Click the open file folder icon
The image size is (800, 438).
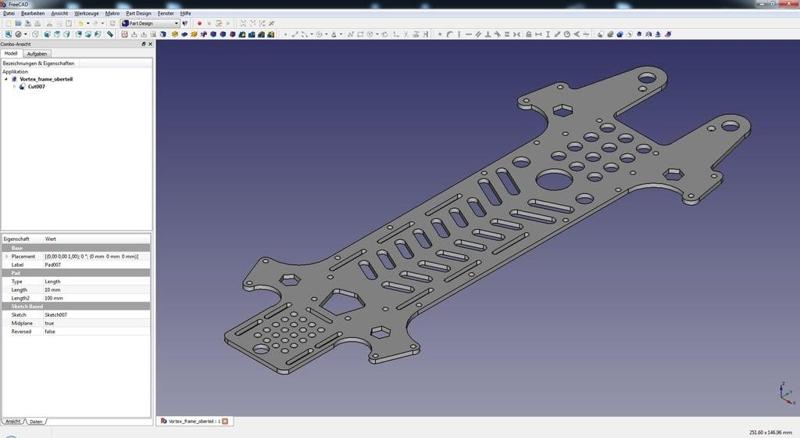pos(17,23)
